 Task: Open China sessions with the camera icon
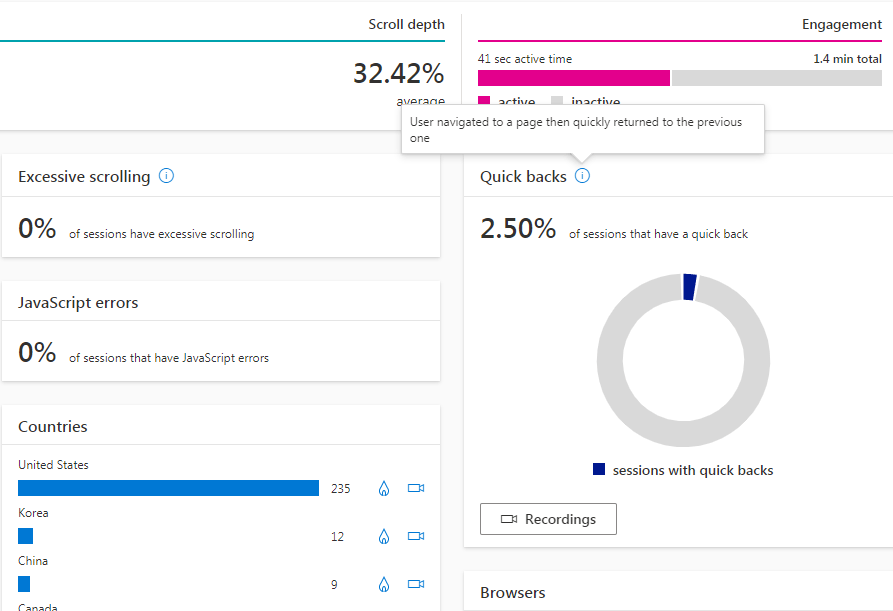pyautogui.click(x=415, y=584)
